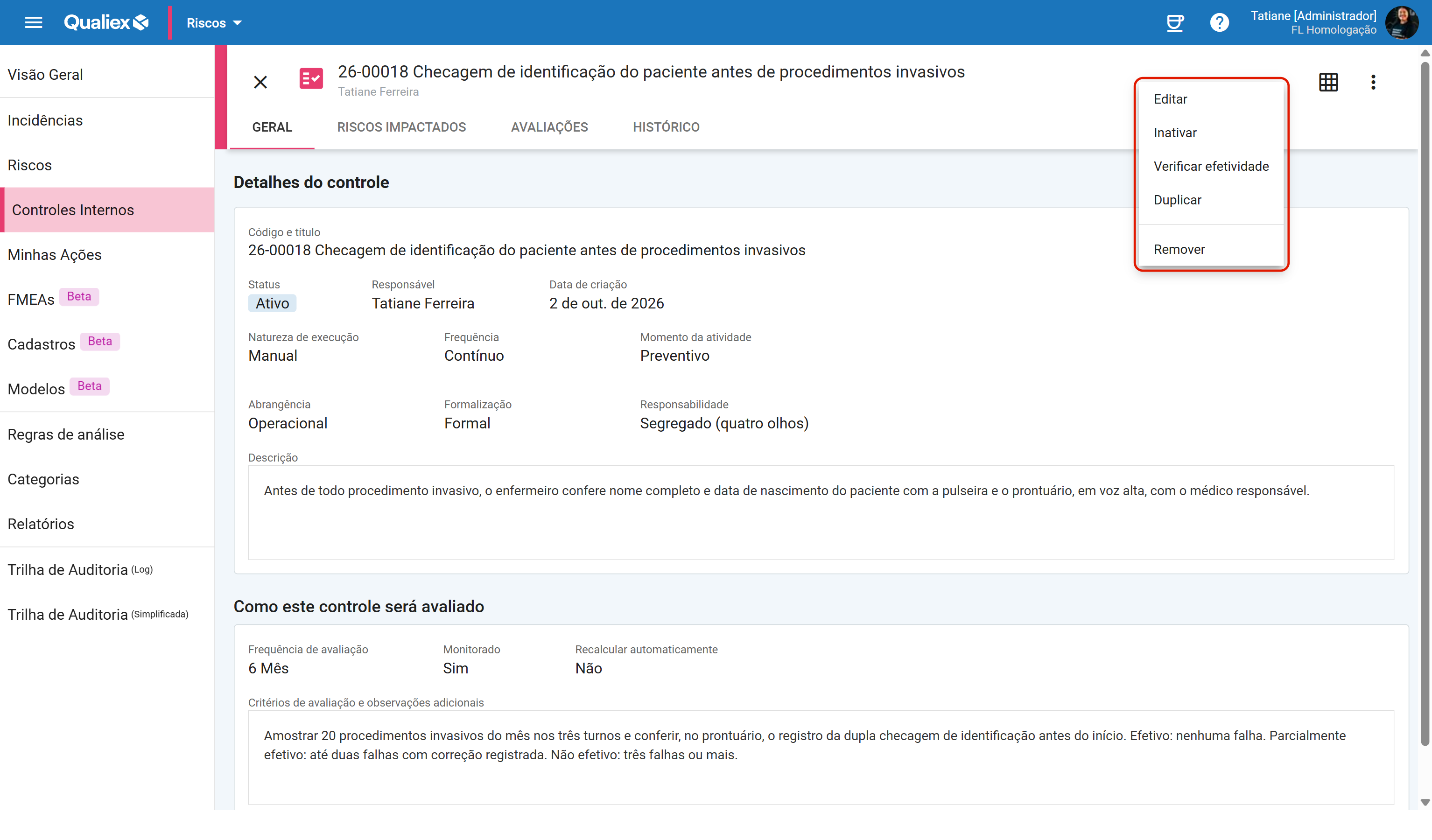Open the HISTÓRICO tab
Image resolution: width=1432 pixels, height=840 pixels.
pos(666,127)
